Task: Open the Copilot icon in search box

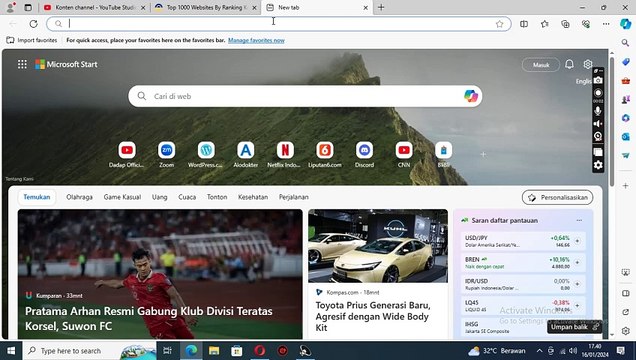Action: 471,96
